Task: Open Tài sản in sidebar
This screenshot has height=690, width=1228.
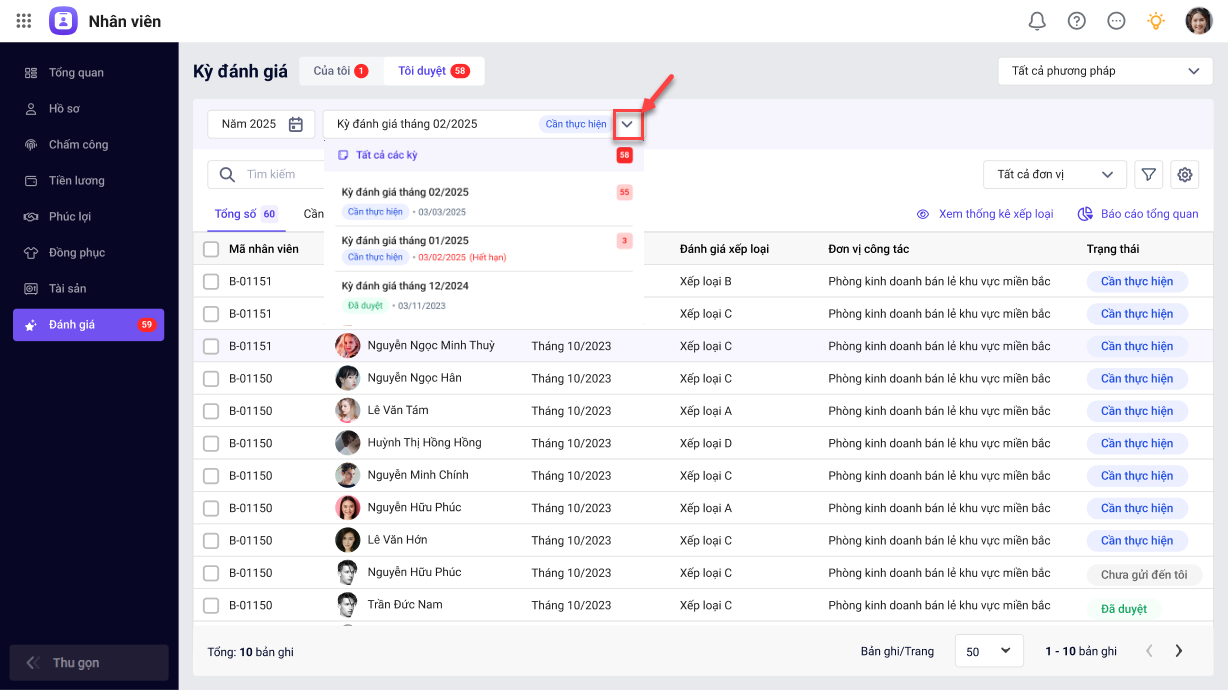Action: click(x=88, y=289)
